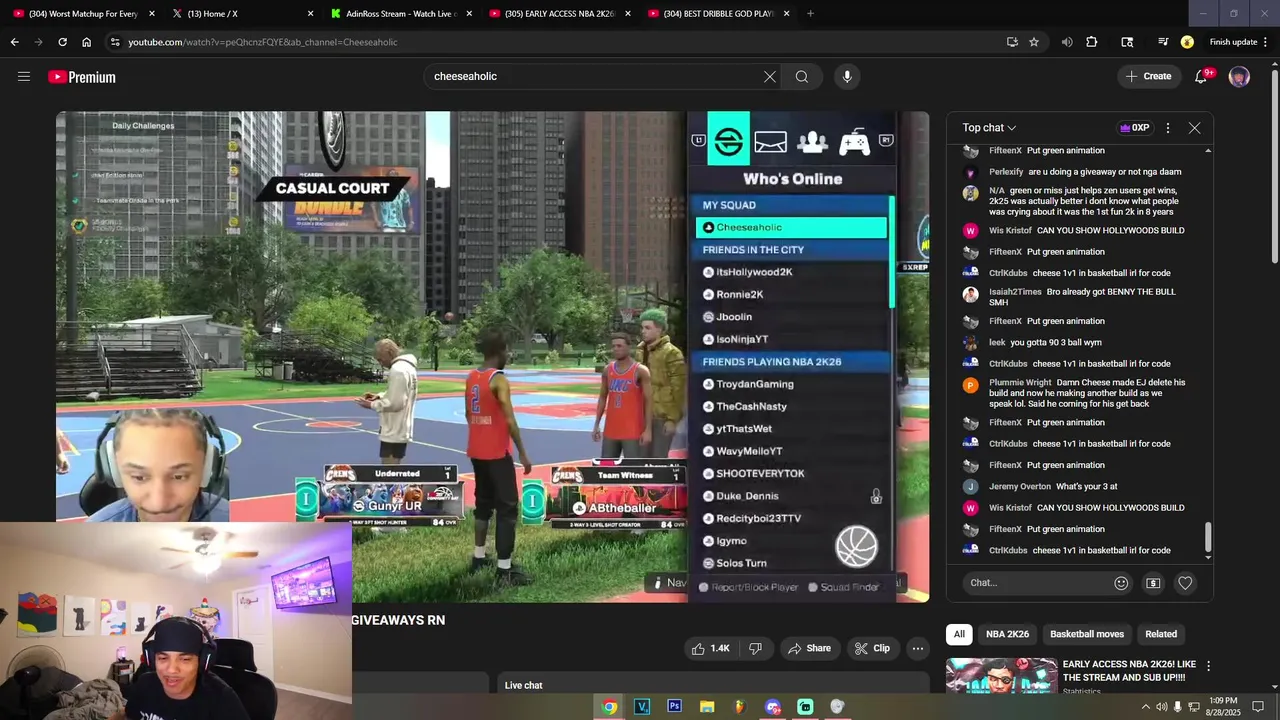Close the AdinRoss Stream tab

pos(469,14)
